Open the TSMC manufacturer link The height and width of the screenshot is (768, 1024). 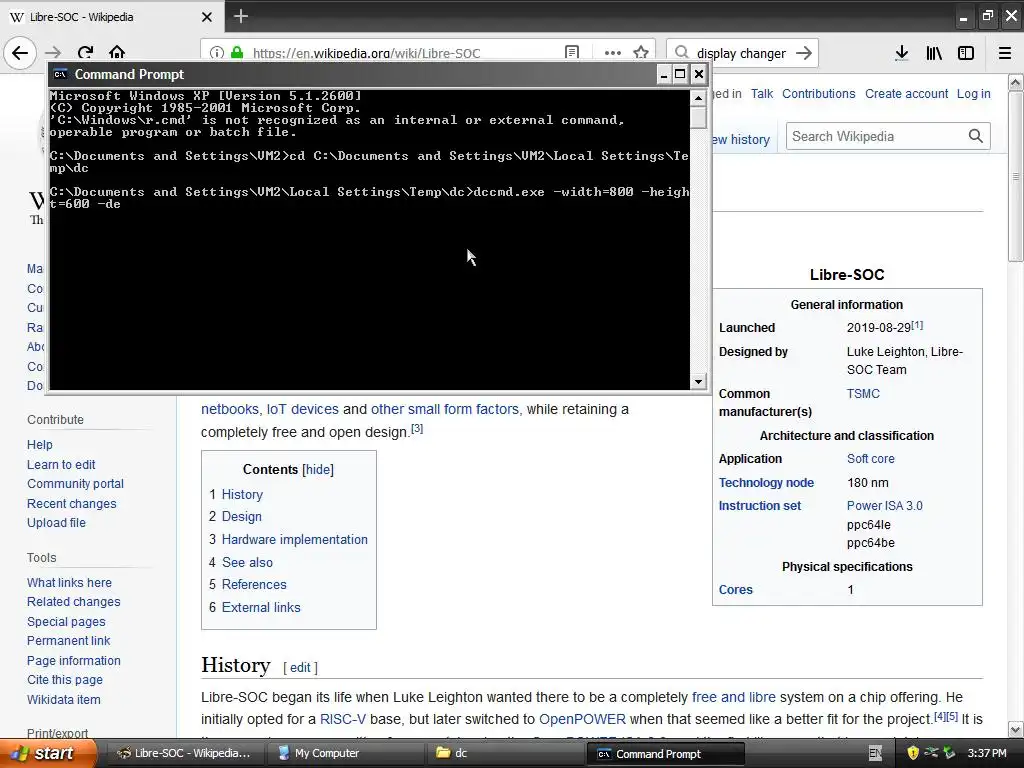[863, 394]
